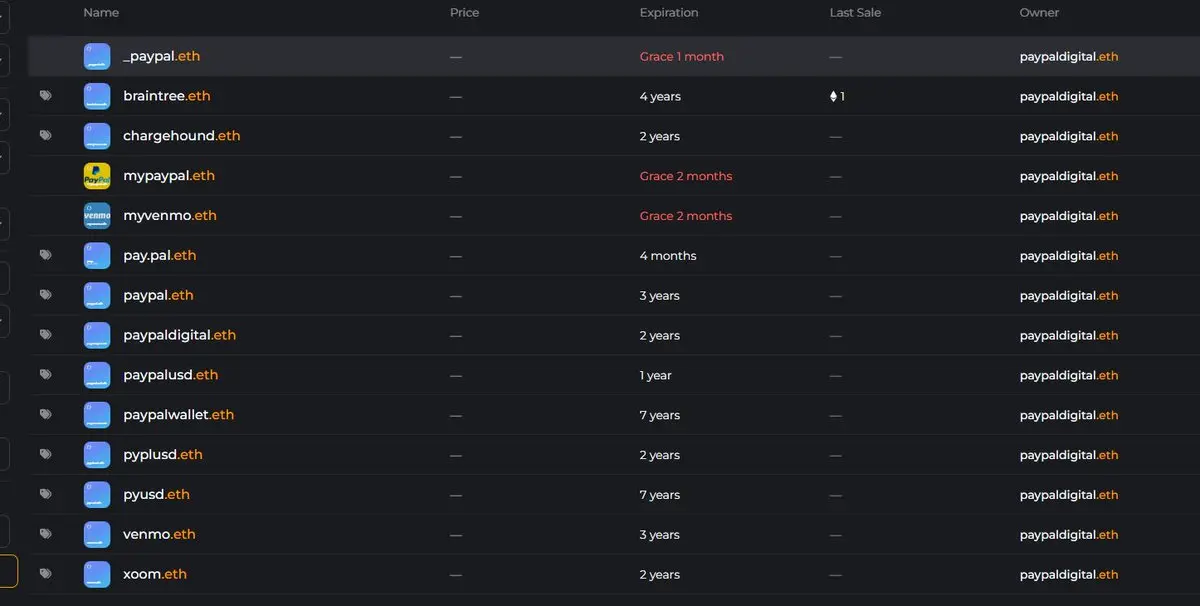Sort by the Last Sale column header
Viewport: 1200px width, 606px height.
[855, 13]
